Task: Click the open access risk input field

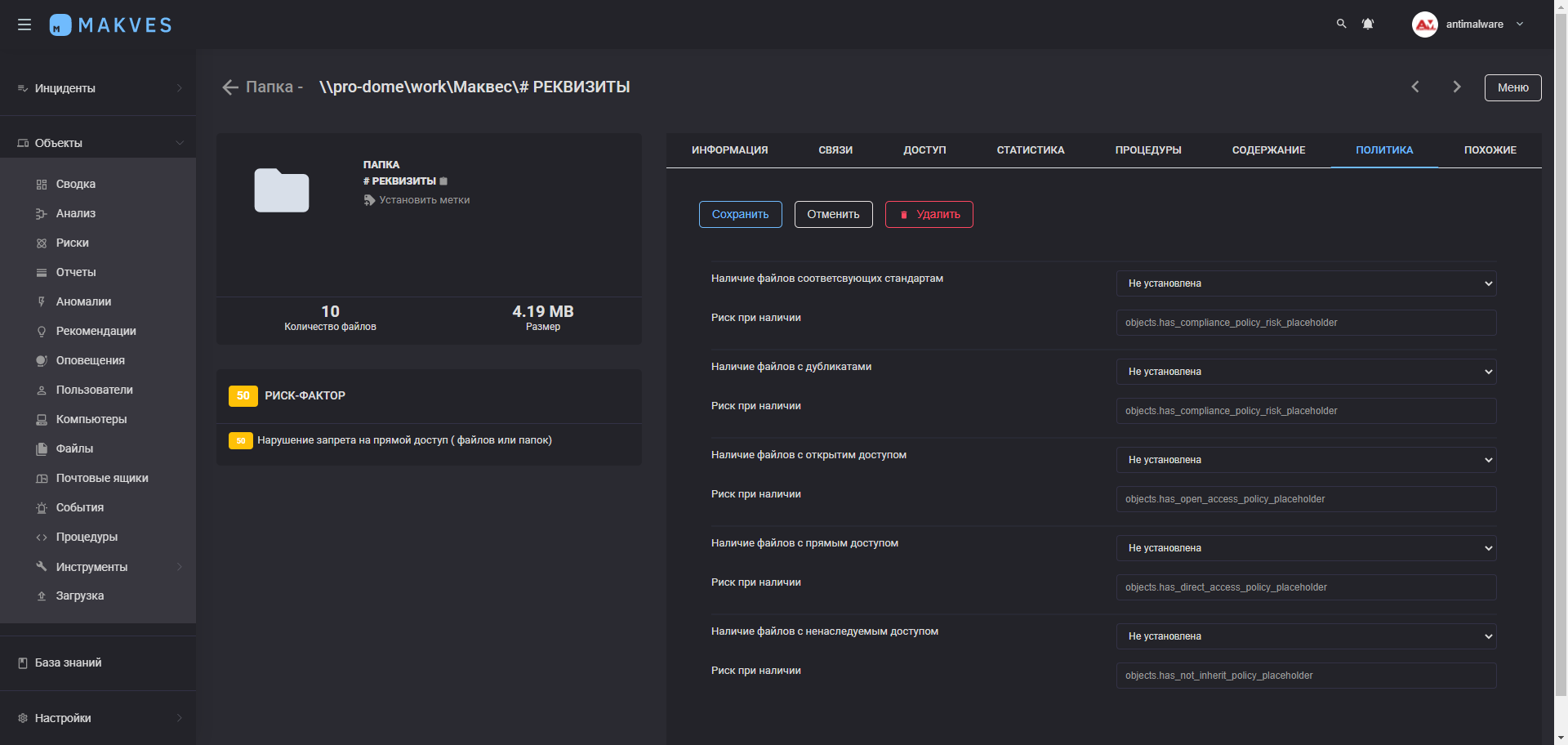Action: [x=1306, y=499]
